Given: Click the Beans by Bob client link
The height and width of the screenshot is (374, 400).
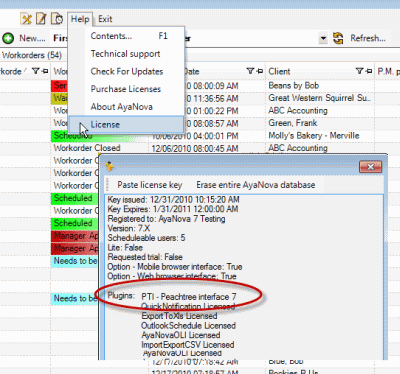Looking at the screenshot, I should [x=294, y=86].
